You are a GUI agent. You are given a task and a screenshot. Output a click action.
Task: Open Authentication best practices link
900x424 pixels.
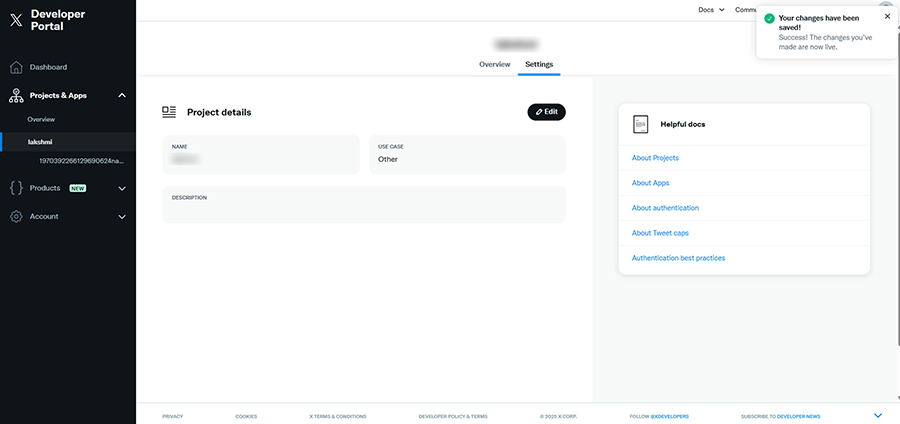point(678,258)
